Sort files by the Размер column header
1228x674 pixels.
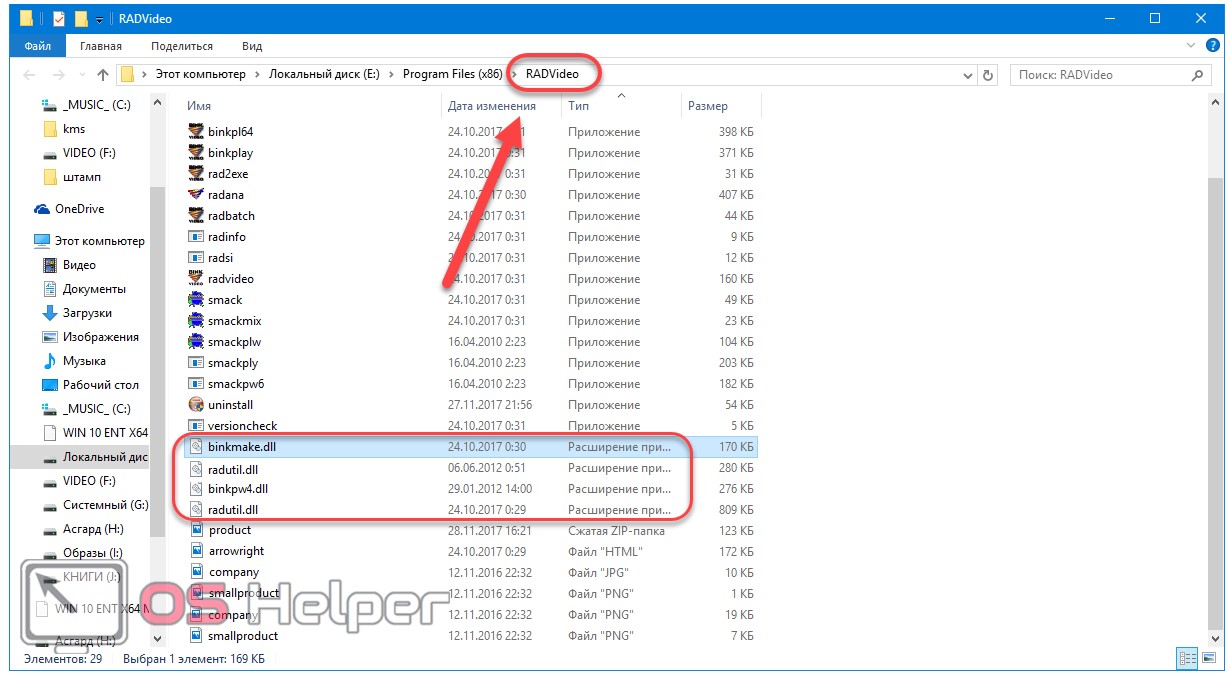point(708,106)
